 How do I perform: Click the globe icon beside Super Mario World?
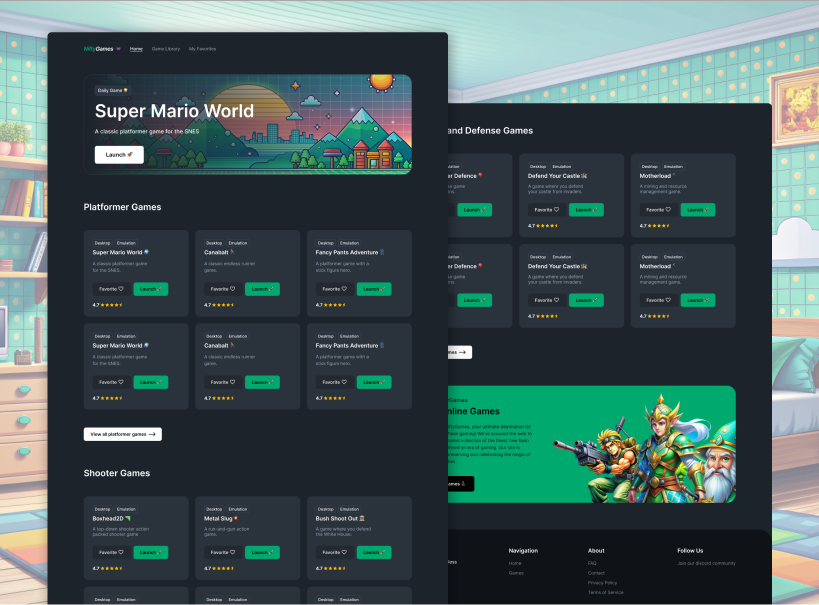(145, 252)
